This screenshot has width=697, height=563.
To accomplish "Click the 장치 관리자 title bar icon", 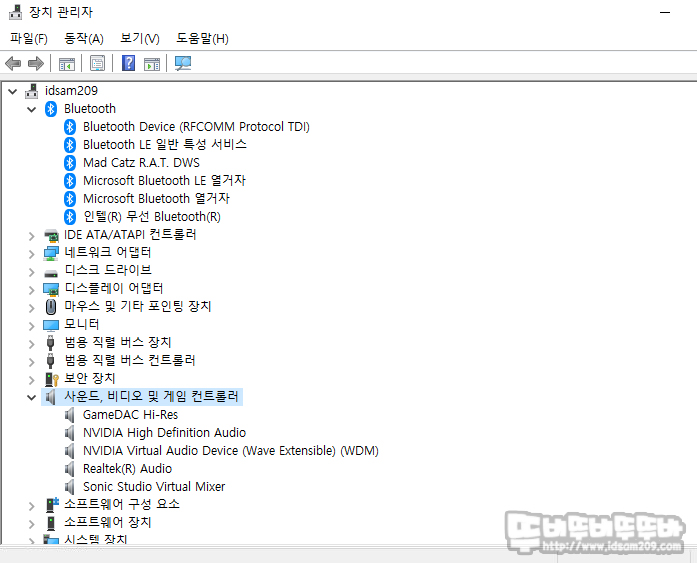I will [16, 12].
